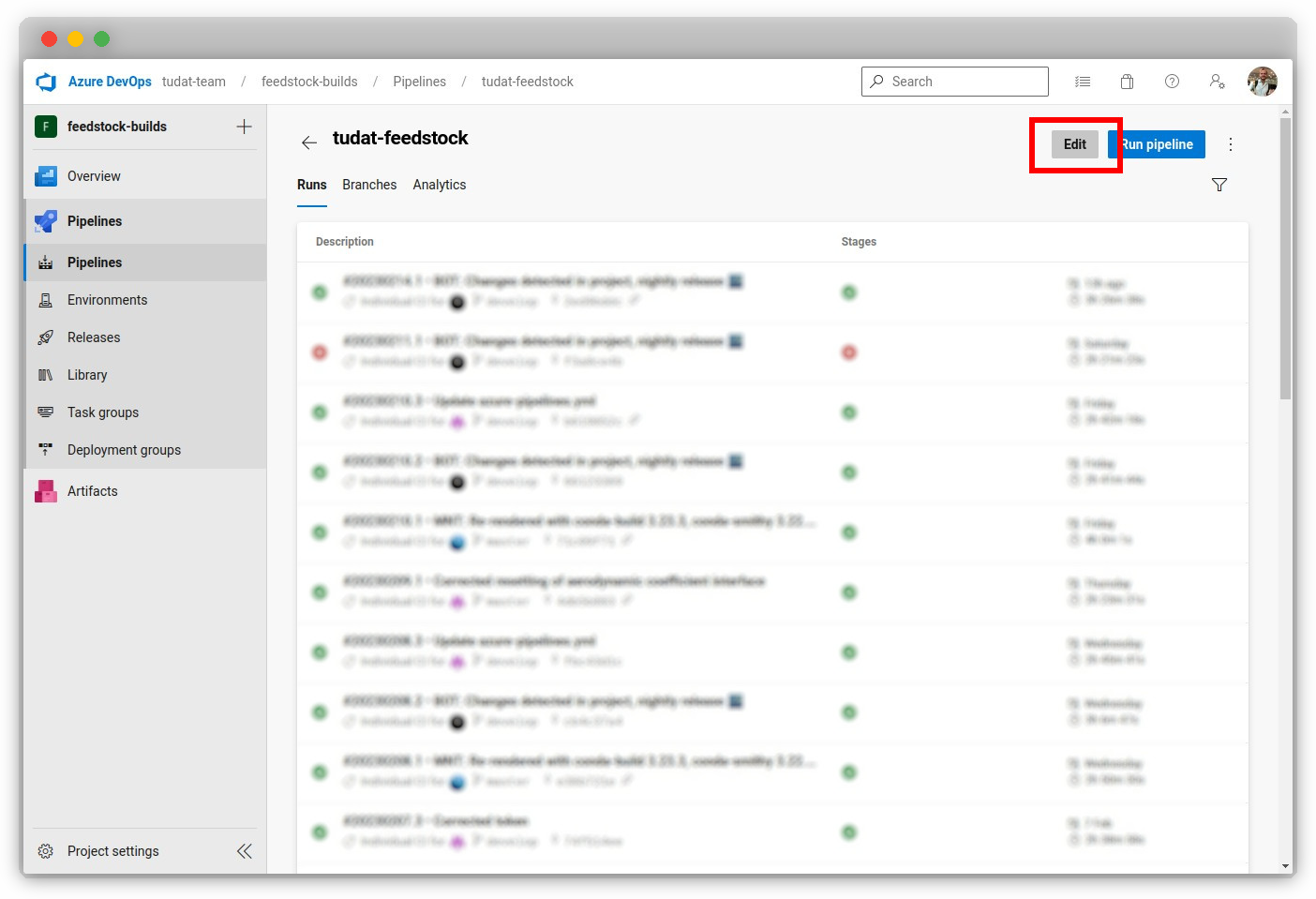The image size is (1316, 899).
Task: Click the Environments icon in sidebar
Action: pyautogui.click(x=45, y=300)
